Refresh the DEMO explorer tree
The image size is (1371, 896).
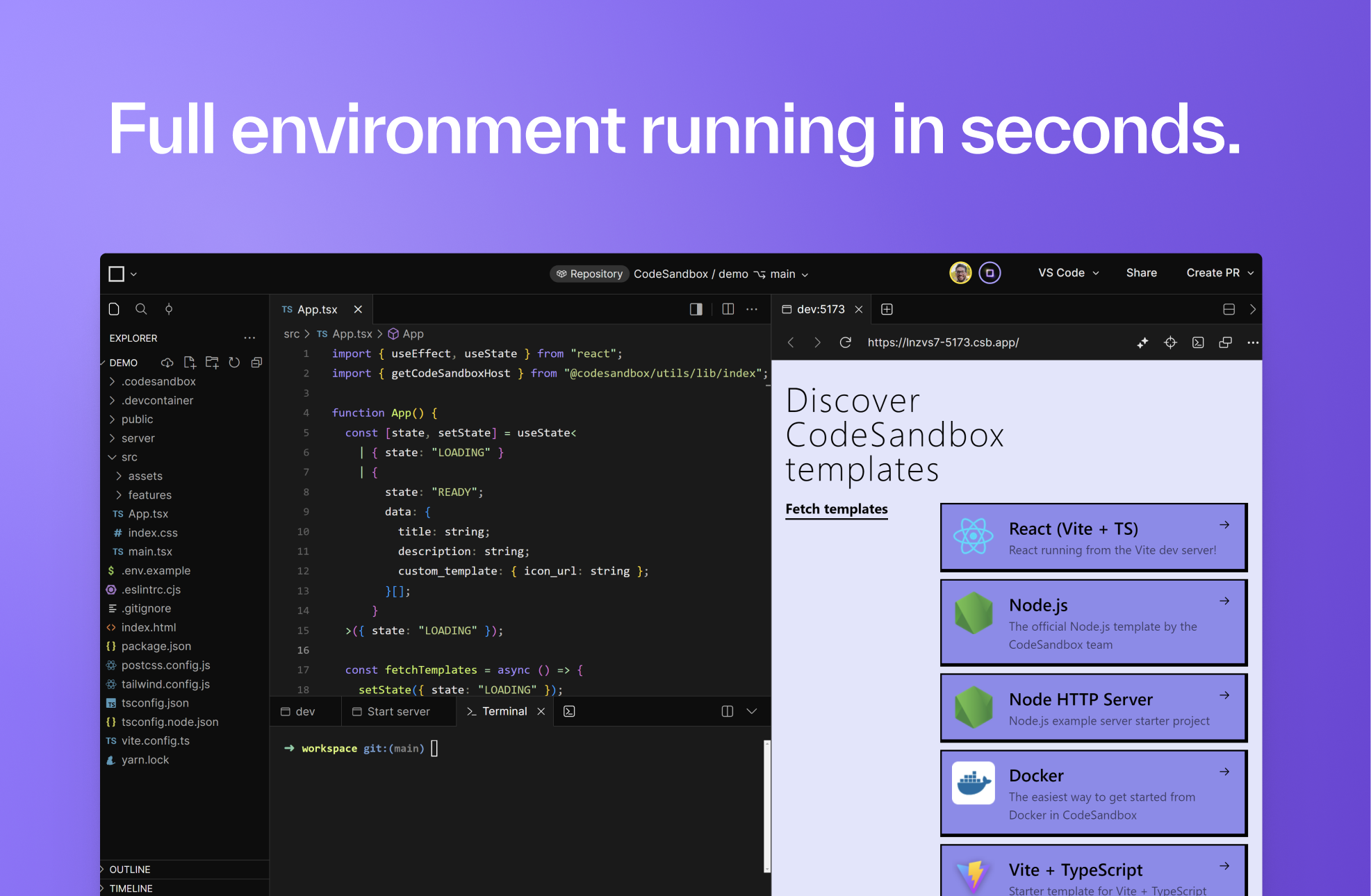point(234,363)
